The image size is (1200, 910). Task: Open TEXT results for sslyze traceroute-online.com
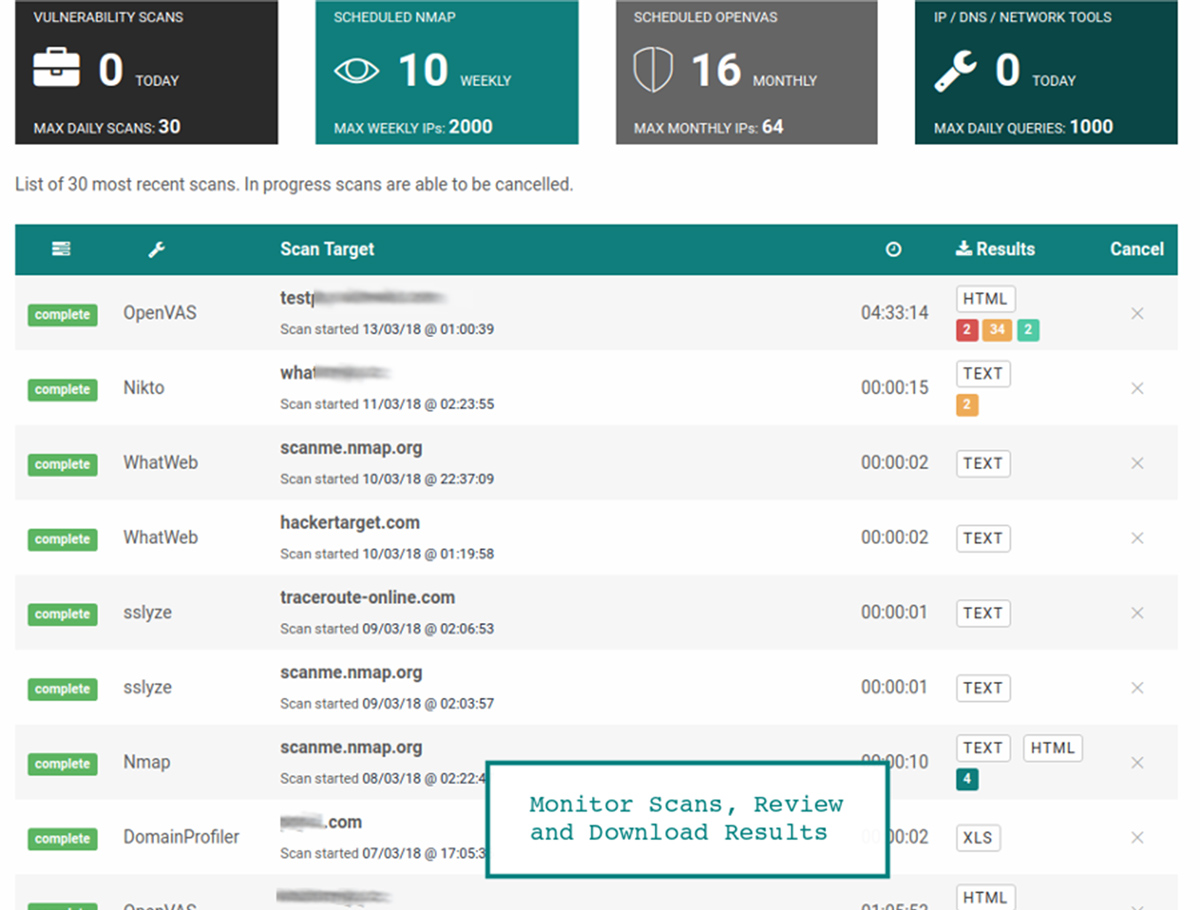tap(983, 613)
